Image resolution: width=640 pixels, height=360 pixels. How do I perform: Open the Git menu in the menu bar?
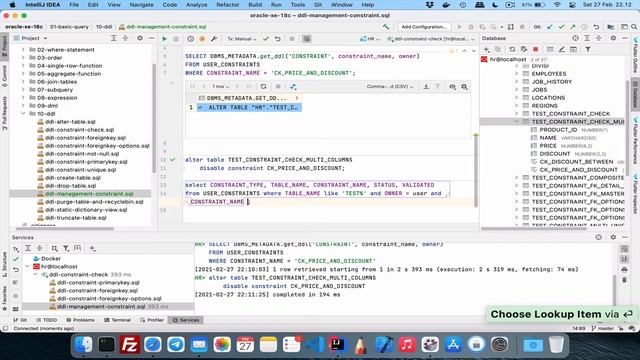(x=318, y=5)
